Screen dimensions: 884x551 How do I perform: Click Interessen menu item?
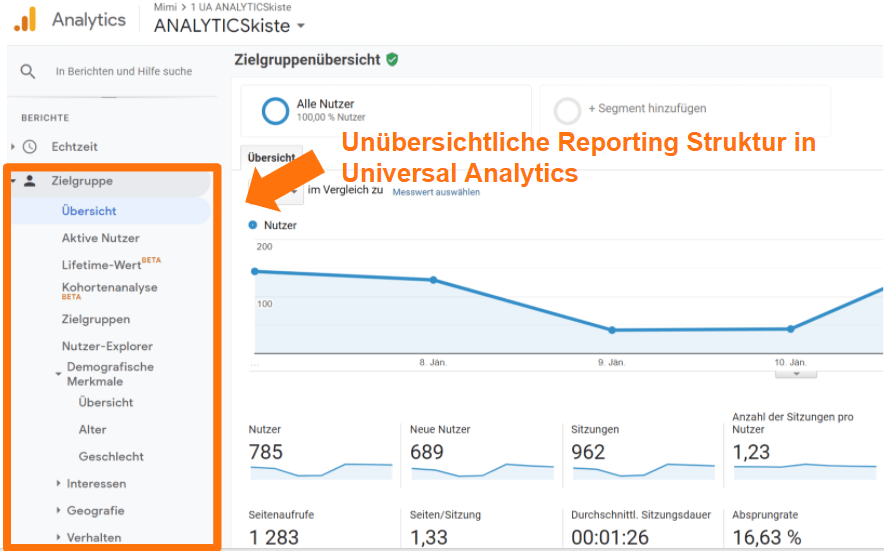(96, 483)
